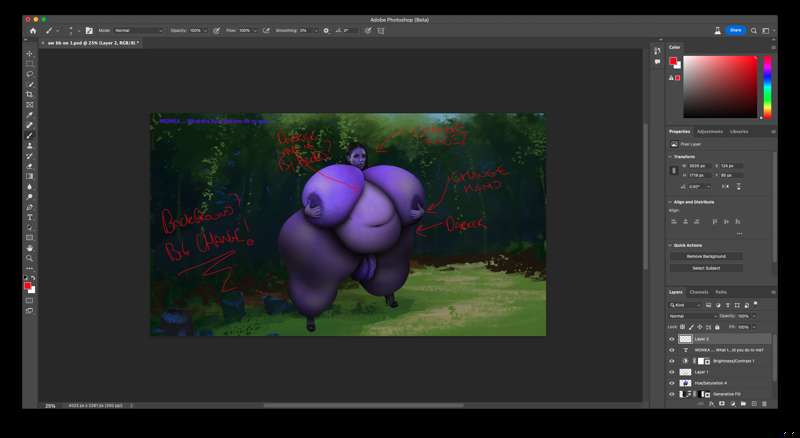Open layer filter Kind dropdown
Screen dimensions: 800x438
pyautogui.click(x=686, y=305)
